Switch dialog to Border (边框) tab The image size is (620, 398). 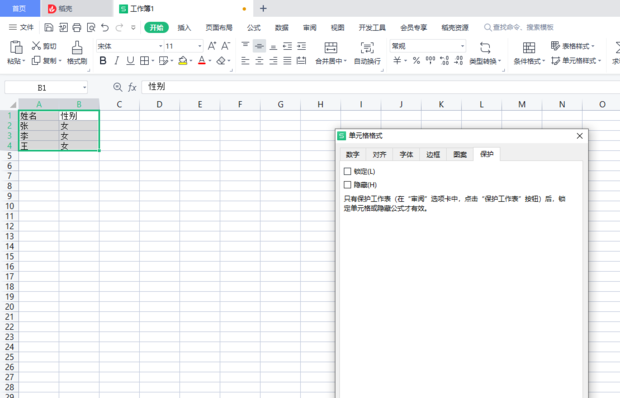[433, 155]
